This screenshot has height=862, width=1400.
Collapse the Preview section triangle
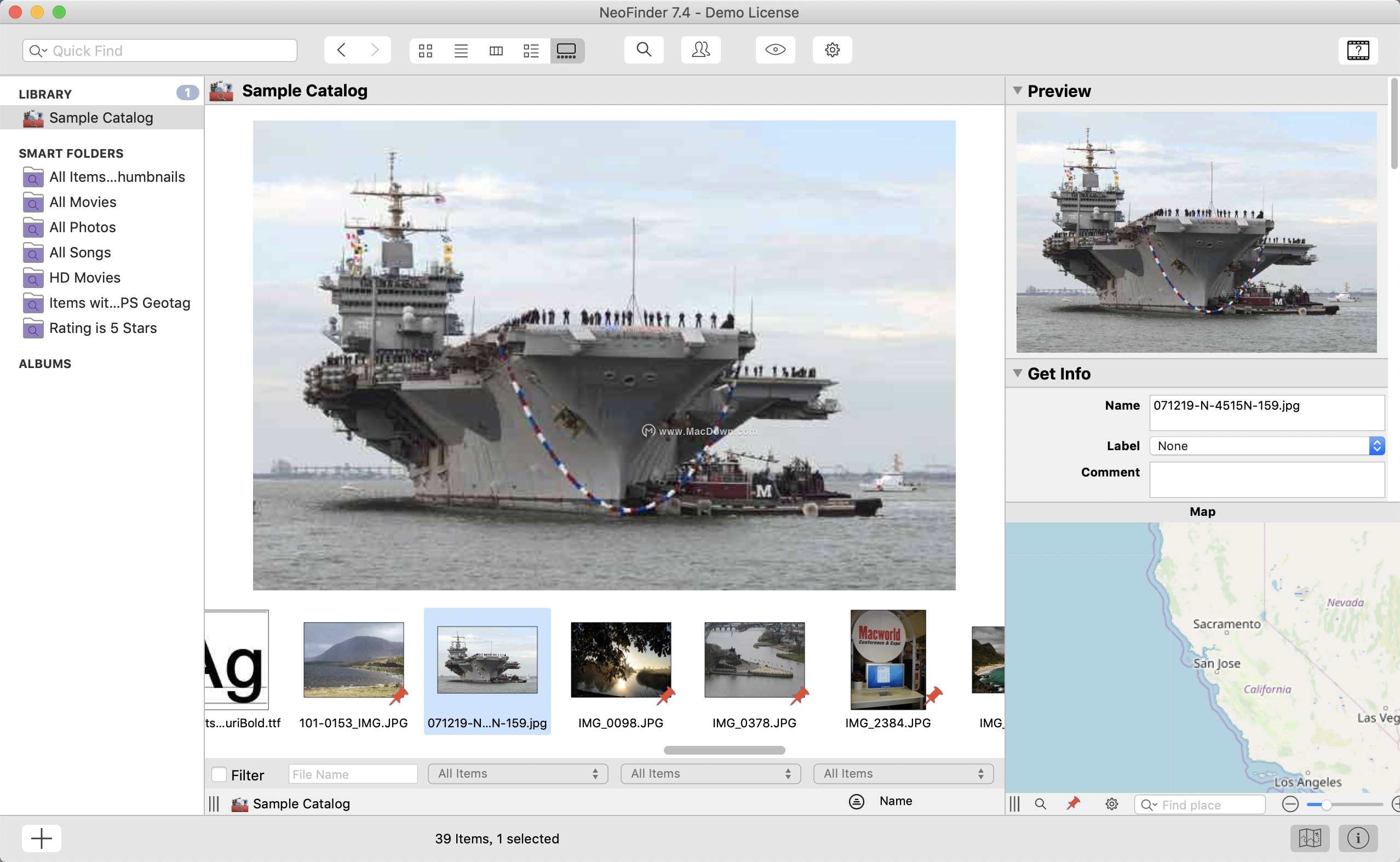(x=1018, y=91)
